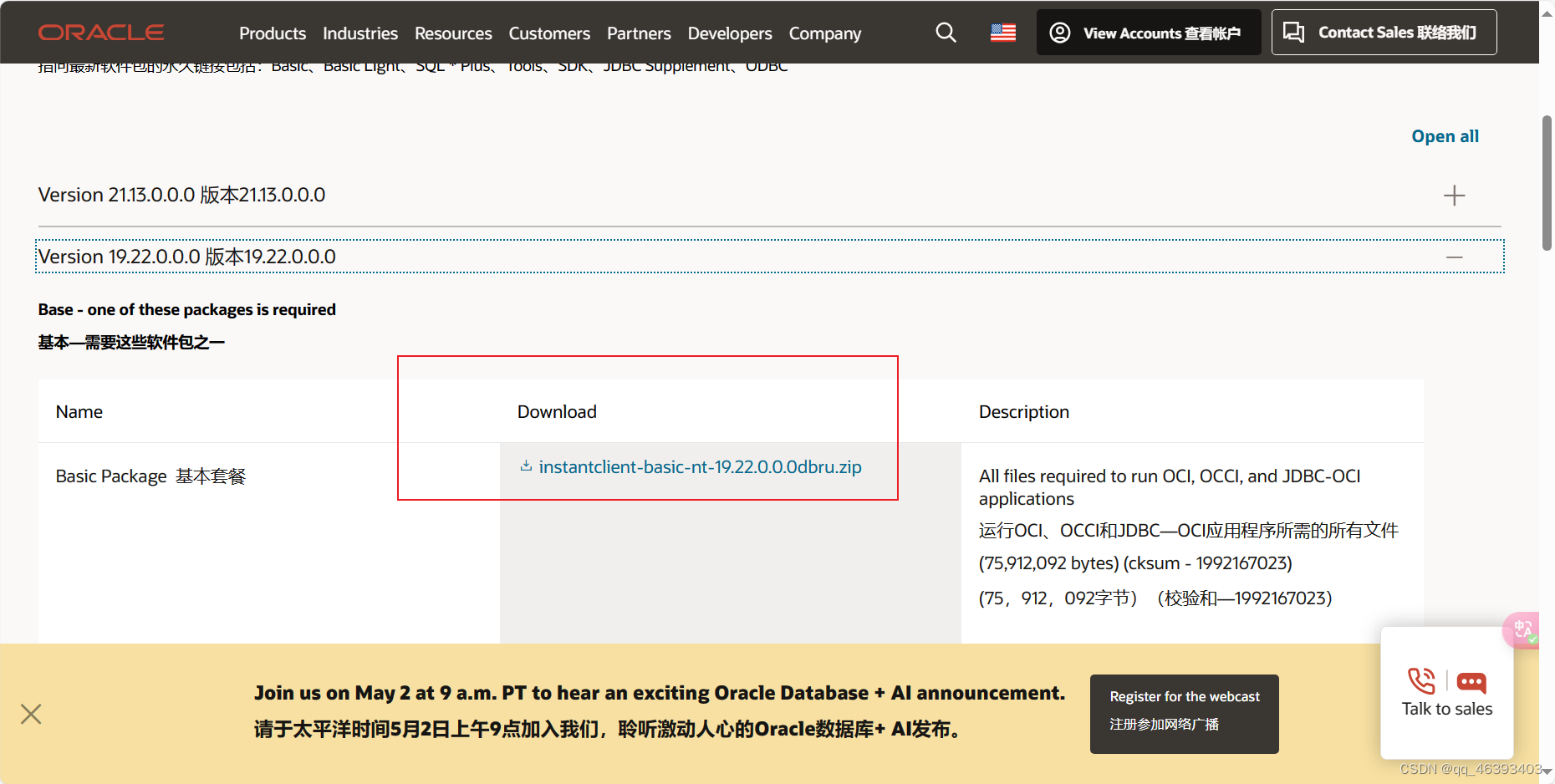Click the Name column header
1555x784 pixels.
click(79, 412)
